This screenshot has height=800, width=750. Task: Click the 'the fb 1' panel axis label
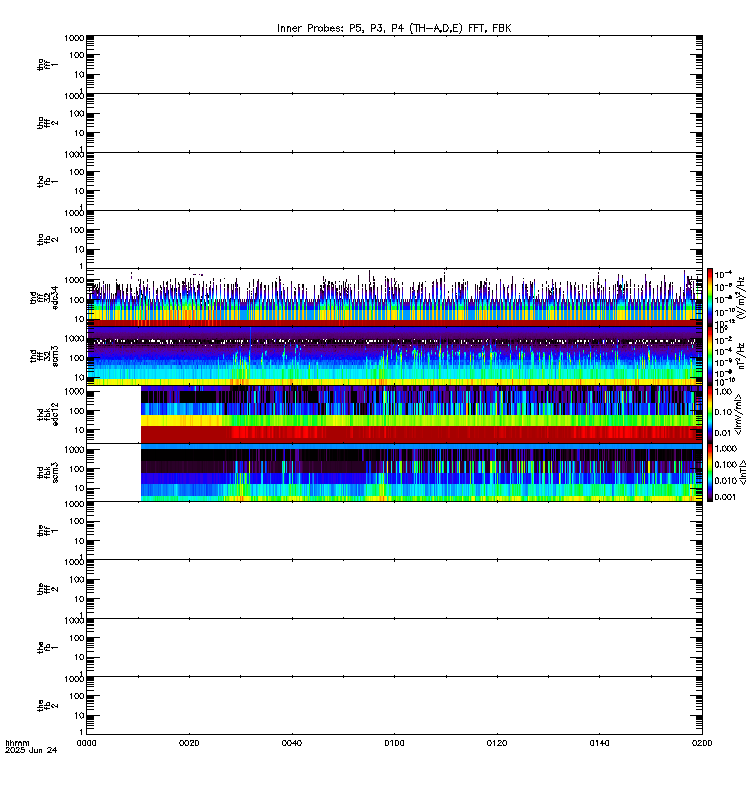47,647
